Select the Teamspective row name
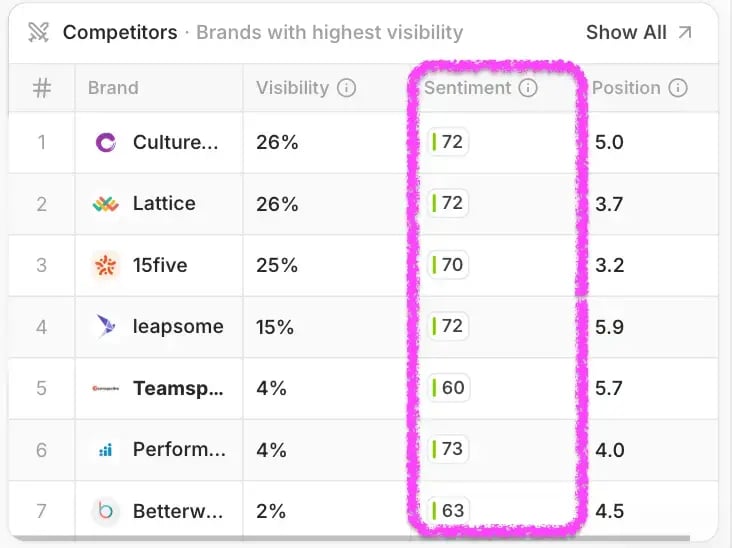Screen dimensions: 732x548 (x=176, y=388)
